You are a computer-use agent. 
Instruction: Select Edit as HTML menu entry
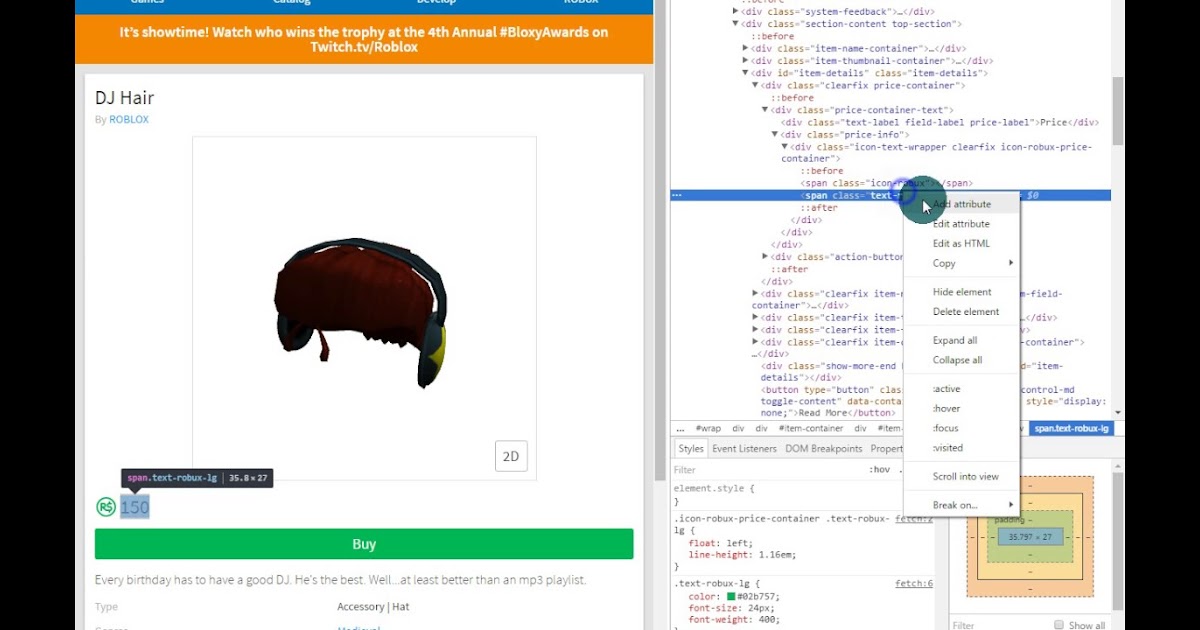tap(961, 244)
